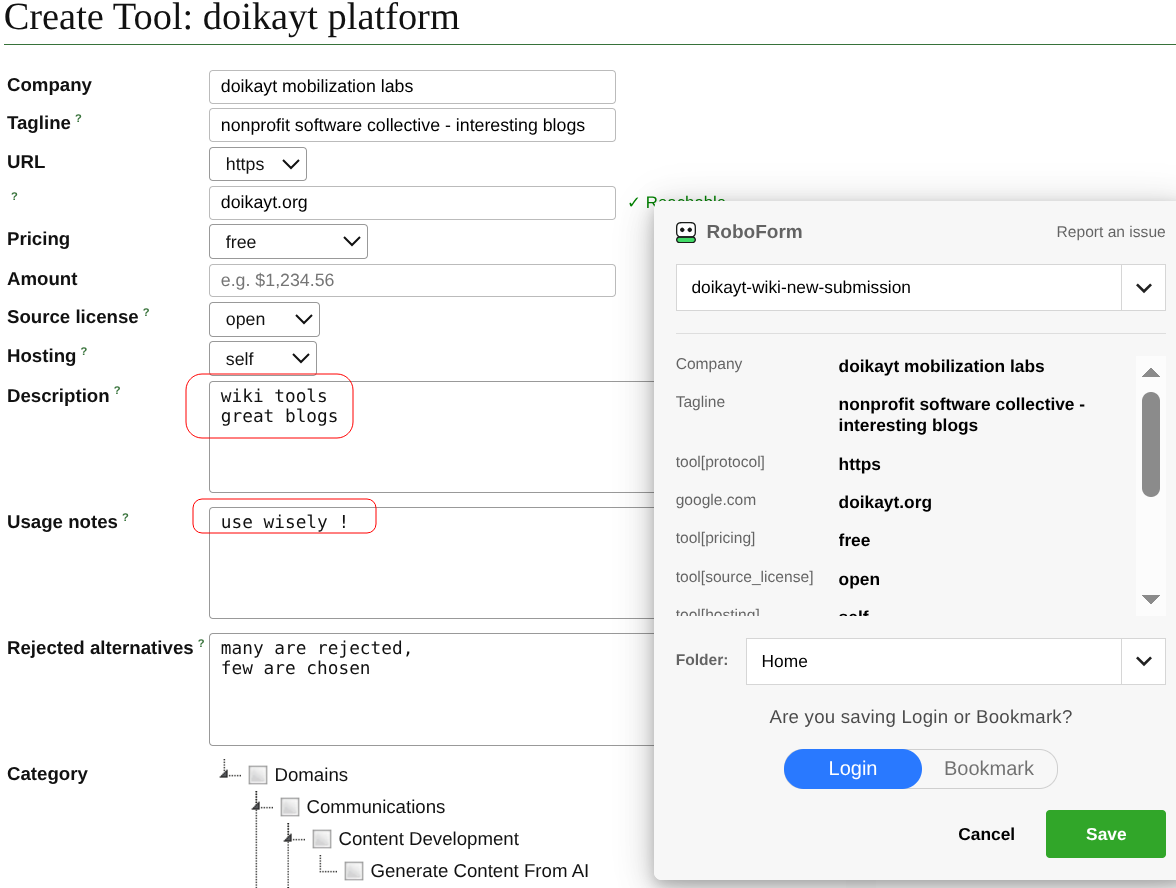This screenshot has height=888, width=1176.
Task: Click Domains tree label
Action: click(x=311, y=774)
